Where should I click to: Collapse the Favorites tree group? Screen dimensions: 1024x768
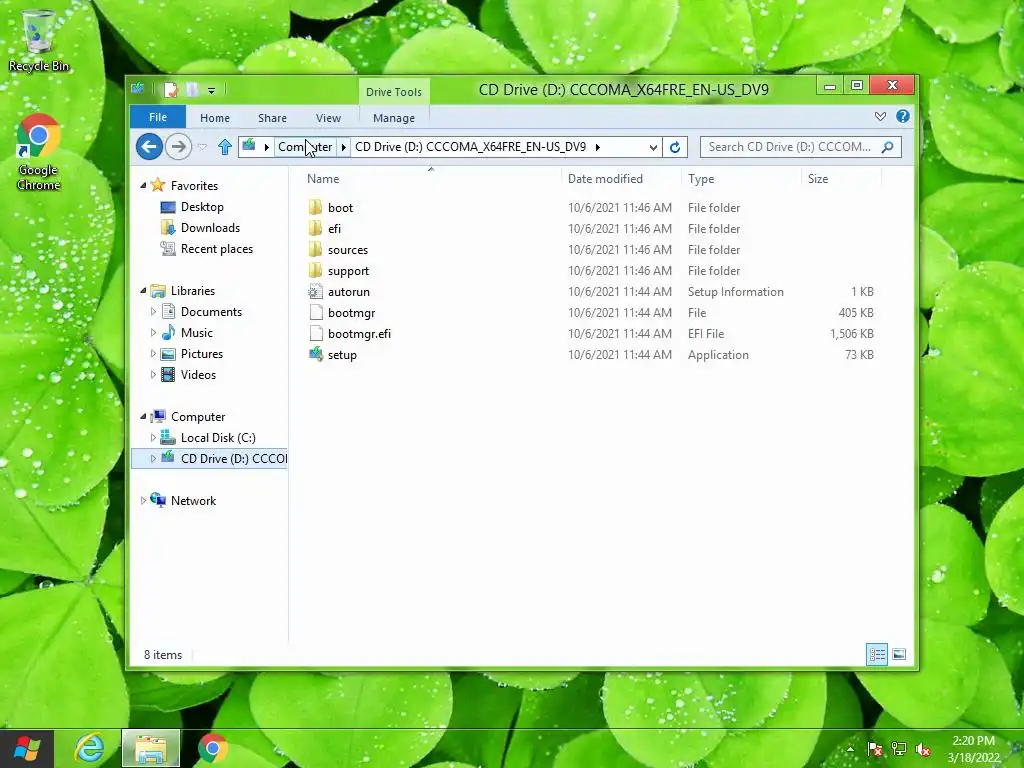[x=143, y=185]
